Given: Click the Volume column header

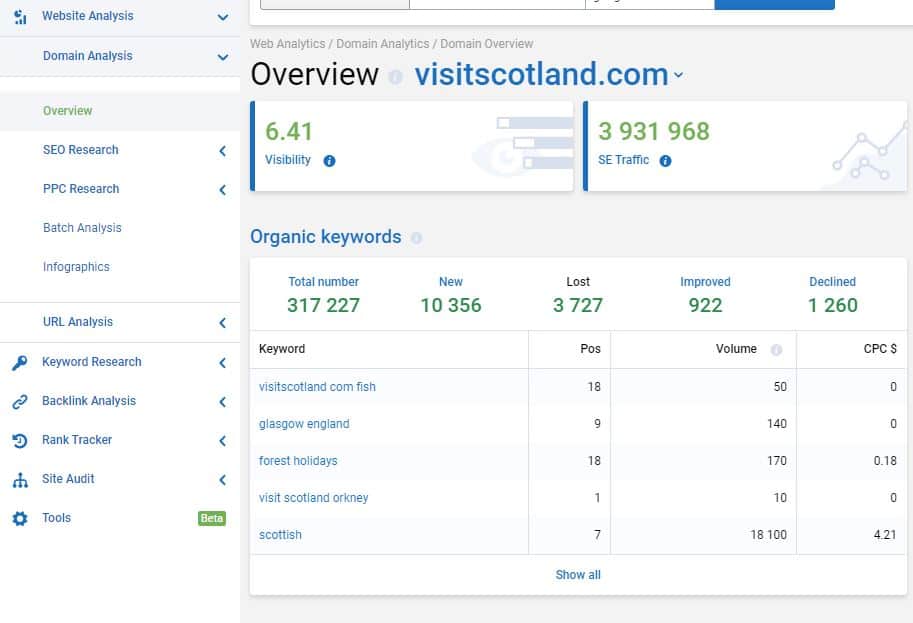Looking at the screenshot, I should [x=736, y=349].
